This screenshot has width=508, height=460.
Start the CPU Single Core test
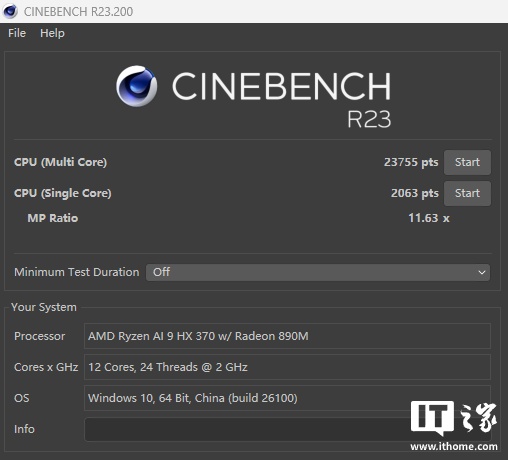[467, 193]
